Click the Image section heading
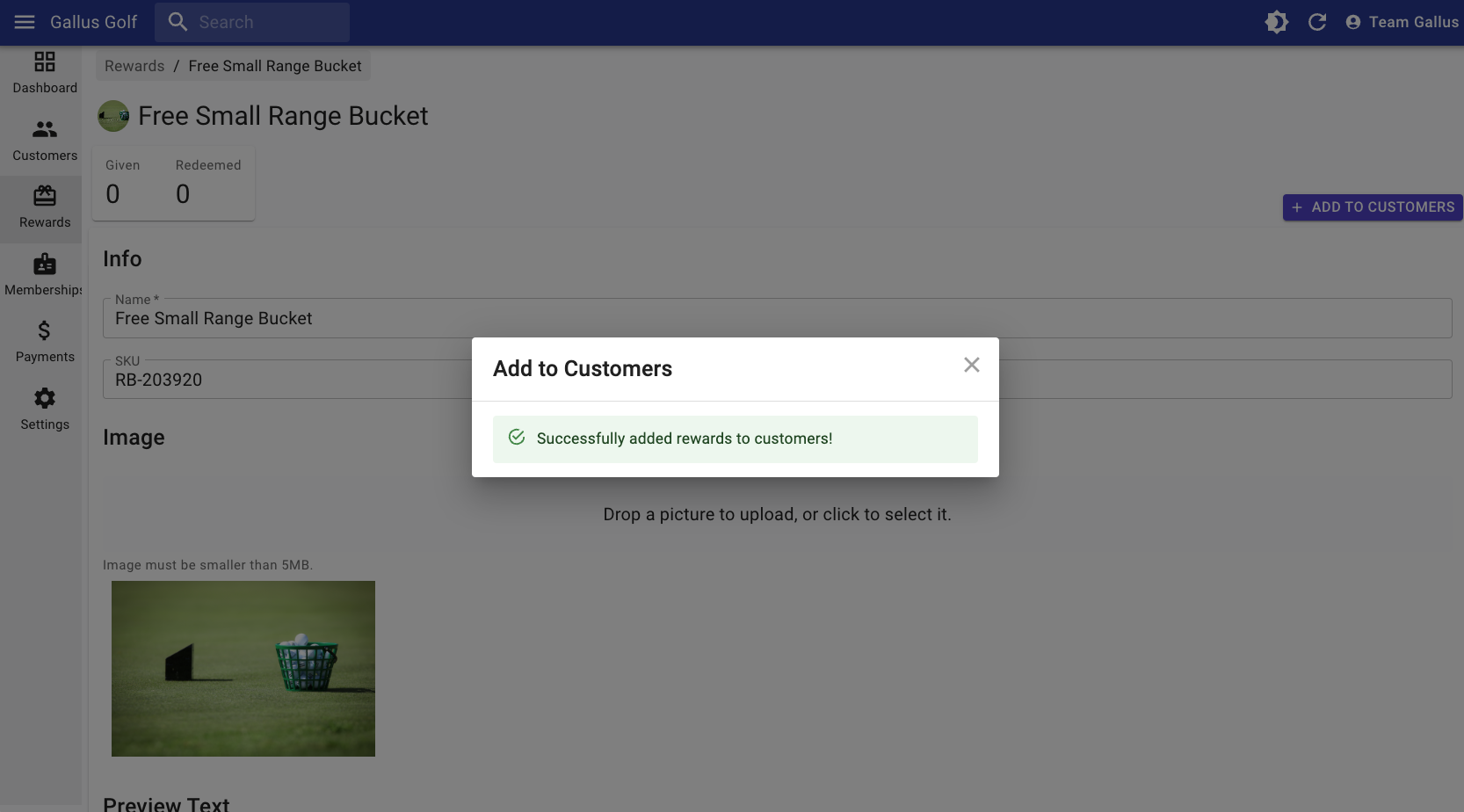 click(134, 438)
